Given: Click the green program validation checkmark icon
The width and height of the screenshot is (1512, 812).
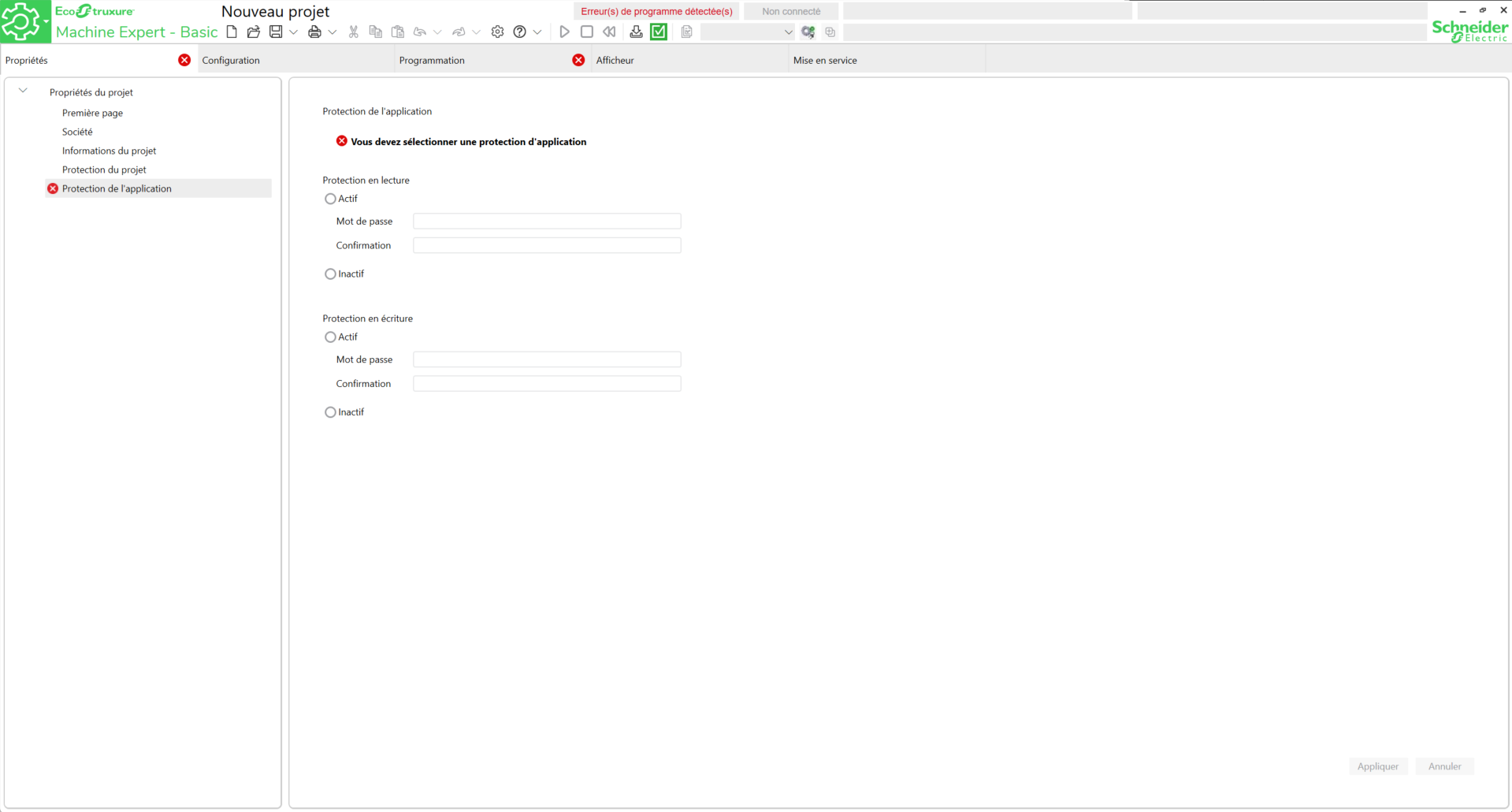Looking at the screenshot, I should 659,32.
